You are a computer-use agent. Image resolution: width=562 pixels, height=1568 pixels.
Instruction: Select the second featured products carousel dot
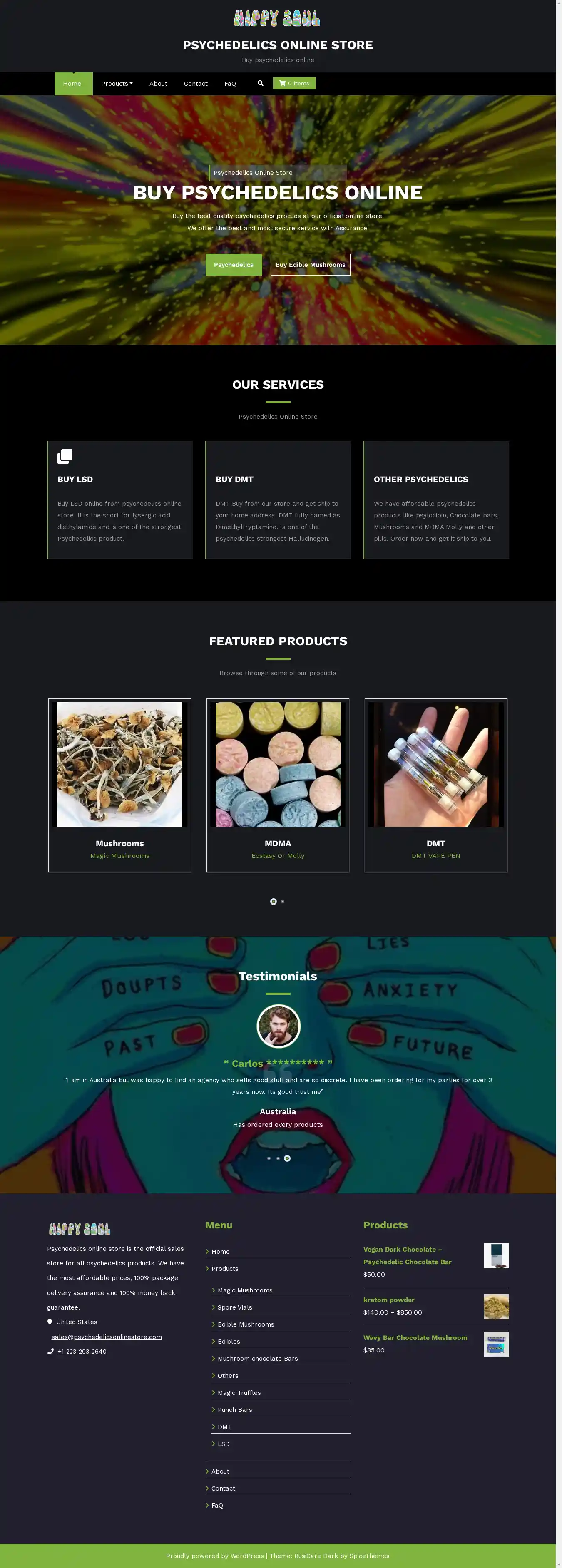283,902
